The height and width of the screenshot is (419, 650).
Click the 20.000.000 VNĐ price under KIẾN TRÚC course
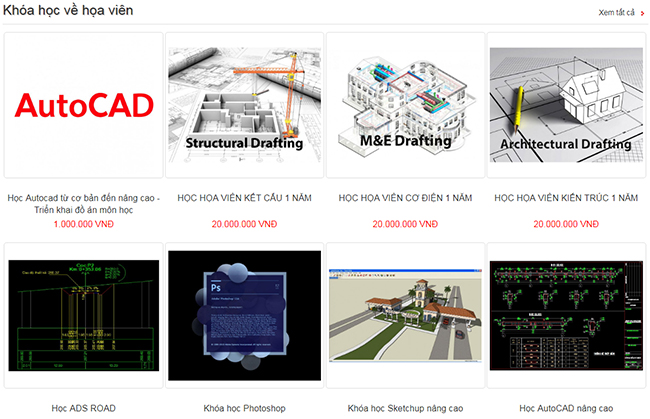coord(566,224)
